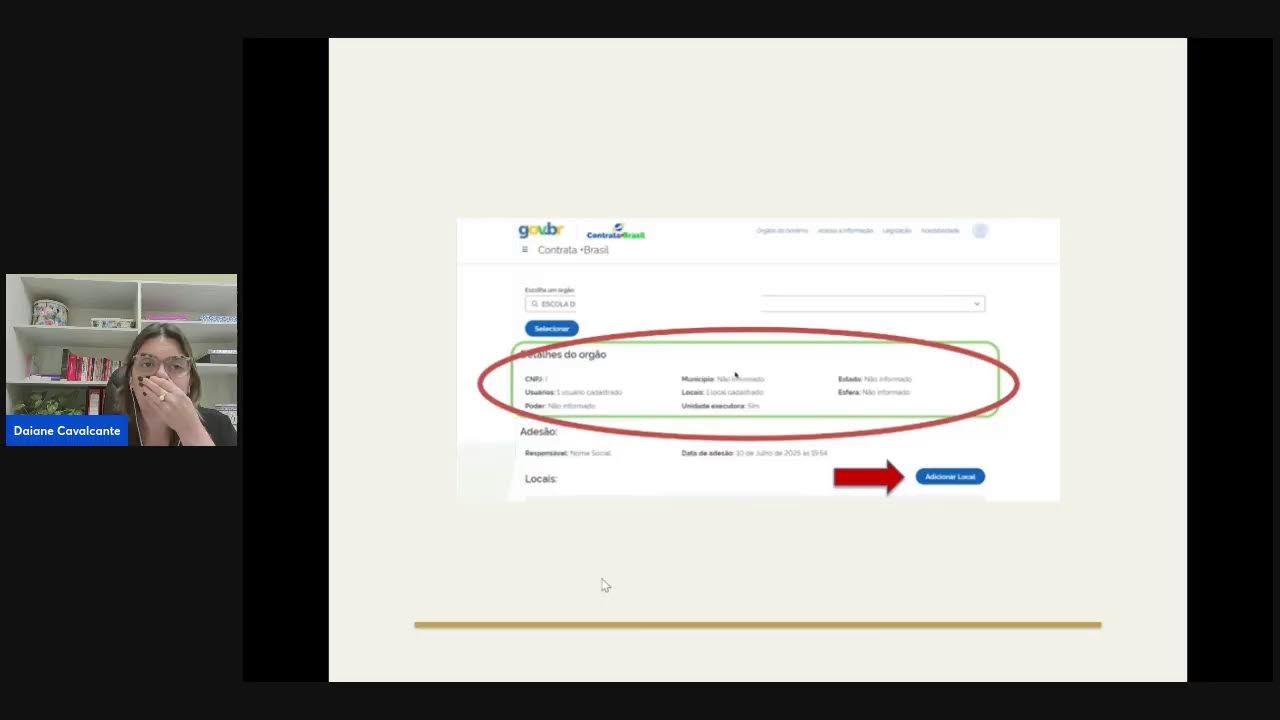Click the Locais: 1 local cadastrado text
The height and width of the screenshot is (720, 1280).
click(x=722, y=393)
